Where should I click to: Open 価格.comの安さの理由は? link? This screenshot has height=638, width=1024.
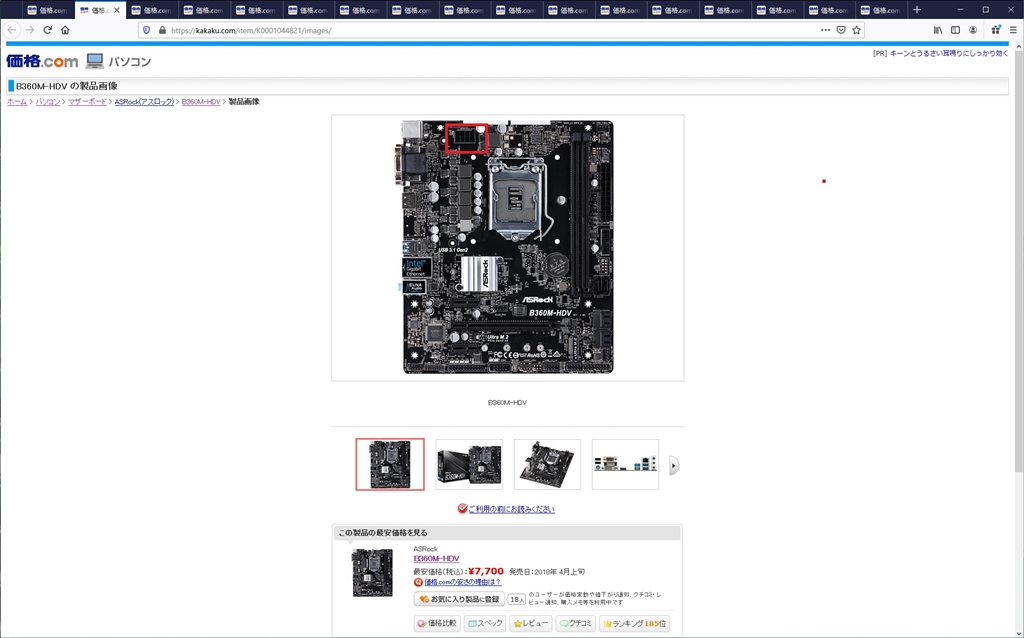pos(462,582)
